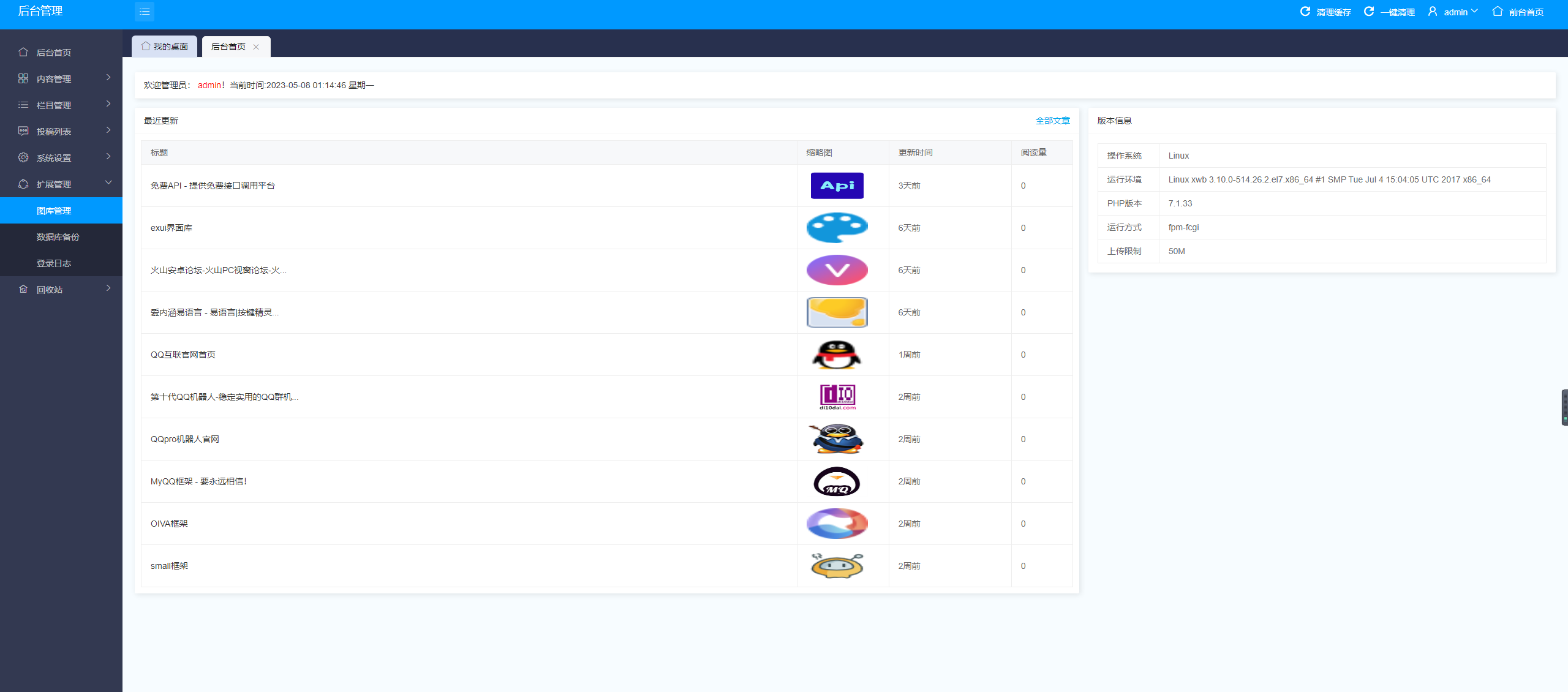The height and width of the screenshot is (692, 1568).
Task: Click the title 免费API - 提供免费接口调用平台
Action: coord(213,186)
